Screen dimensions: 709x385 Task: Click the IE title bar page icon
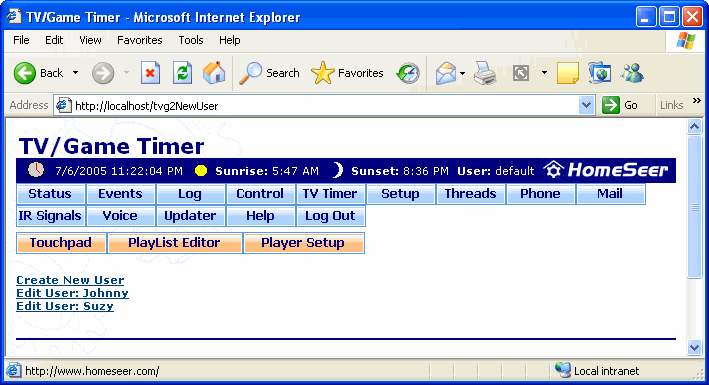(14, 16)
